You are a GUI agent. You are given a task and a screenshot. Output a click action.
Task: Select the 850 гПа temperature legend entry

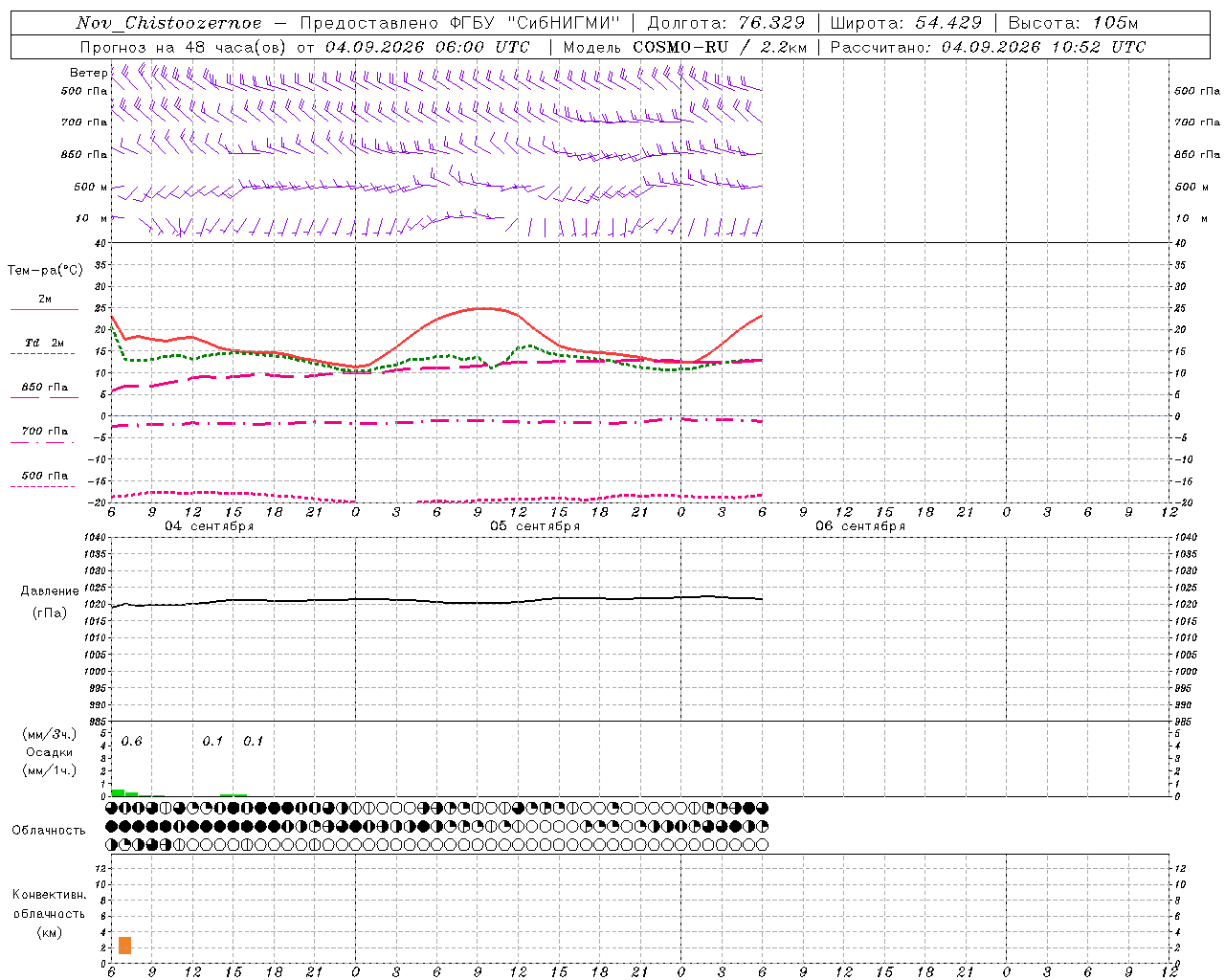tap(44, 390)
